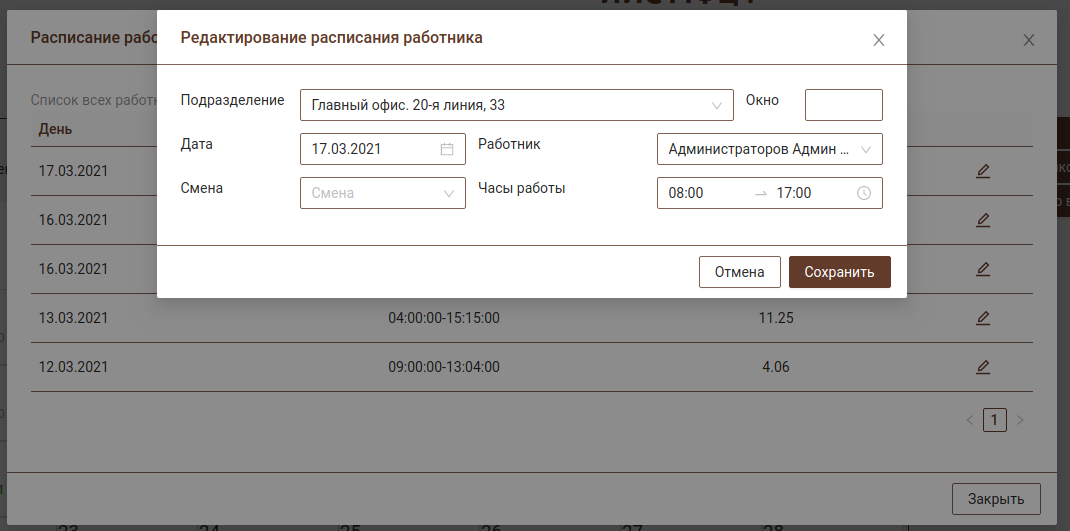The width and height of the screenshot is (1070, 531).
Task: Open the Подразделение dropdown
Action: click(516, 105)
